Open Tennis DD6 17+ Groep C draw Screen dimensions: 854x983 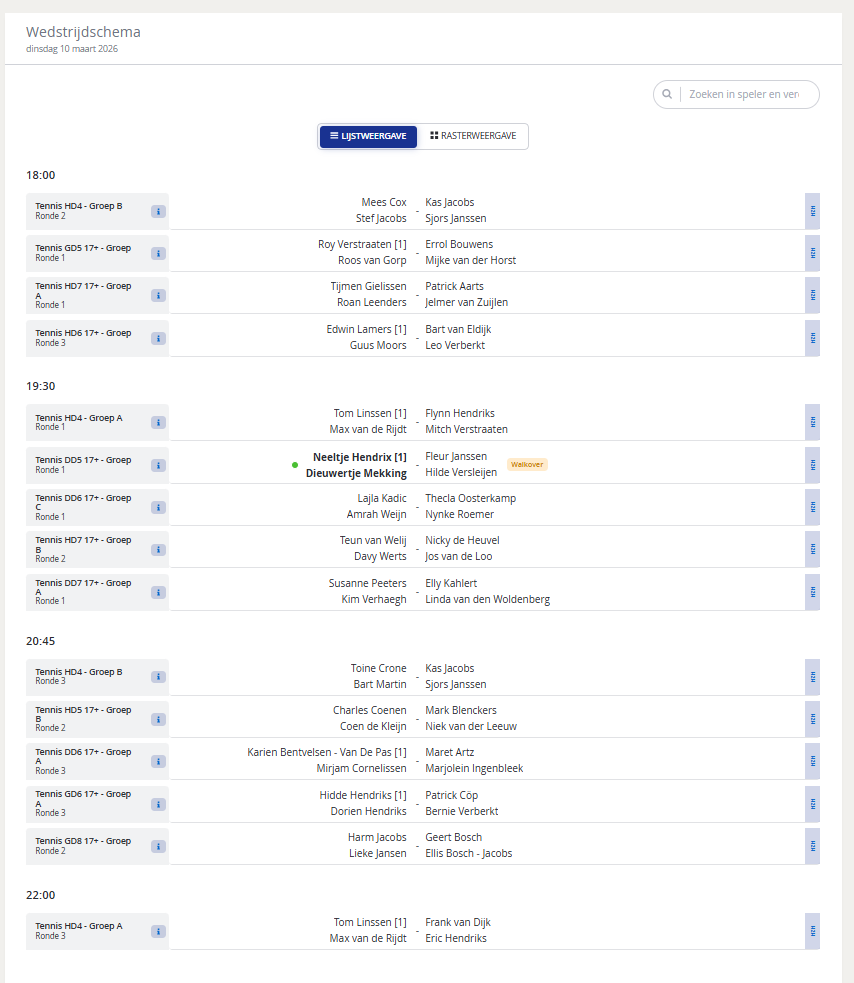click(83, 502)
